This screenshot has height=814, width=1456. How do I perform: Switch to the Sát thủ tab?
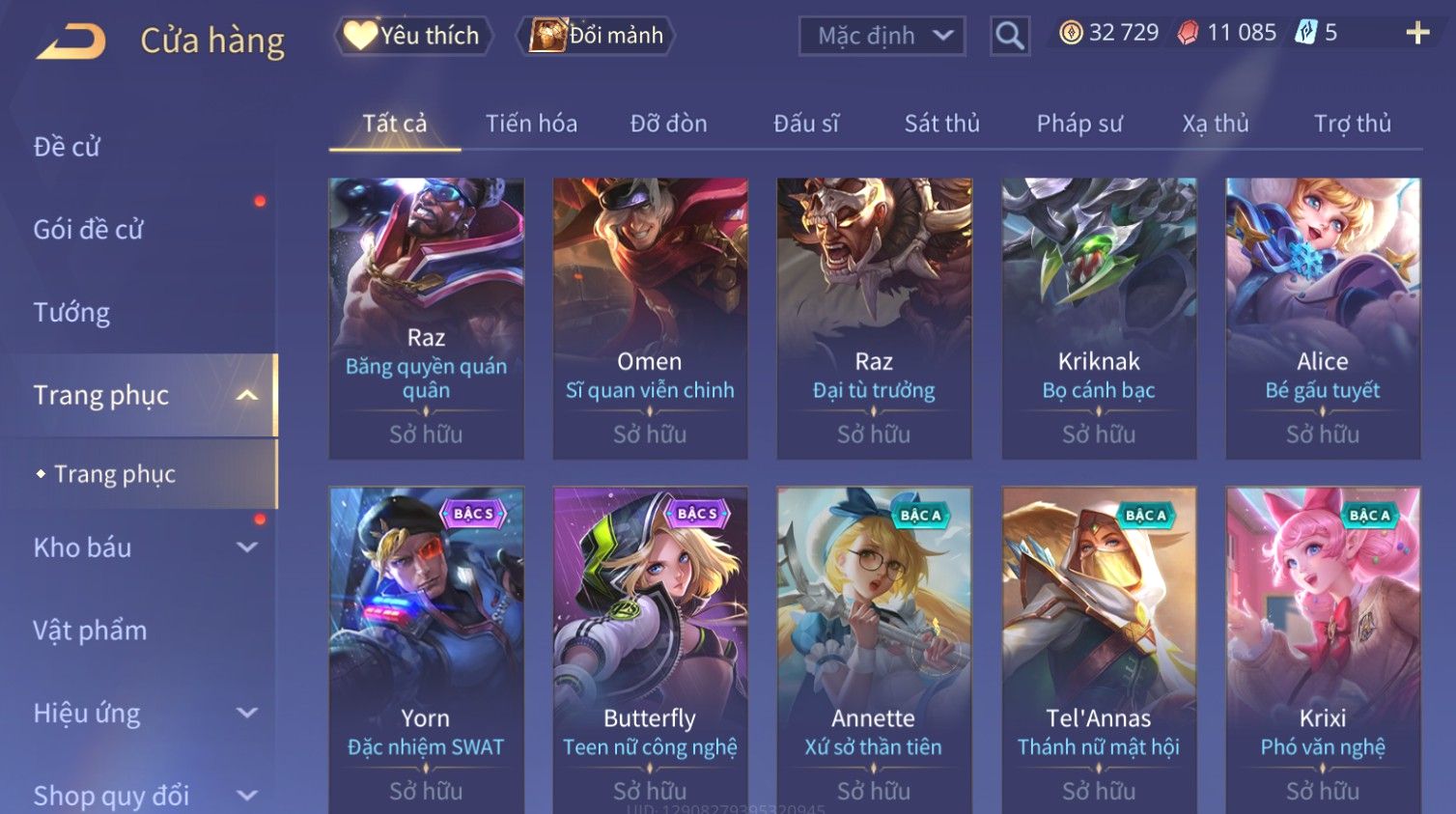[941, 124]
